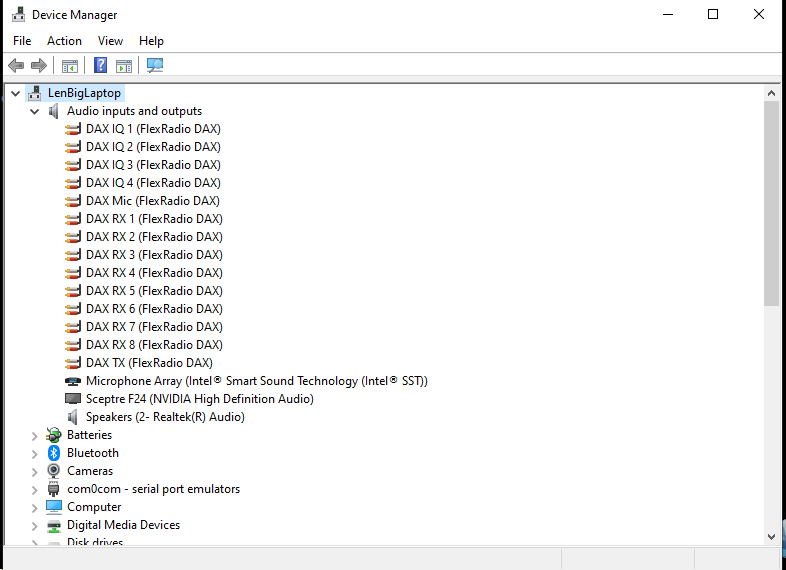Select DAX RX 3 (FlexRadio DAX)
Viewport: 786px width, 570px height.
click(154, 255)
